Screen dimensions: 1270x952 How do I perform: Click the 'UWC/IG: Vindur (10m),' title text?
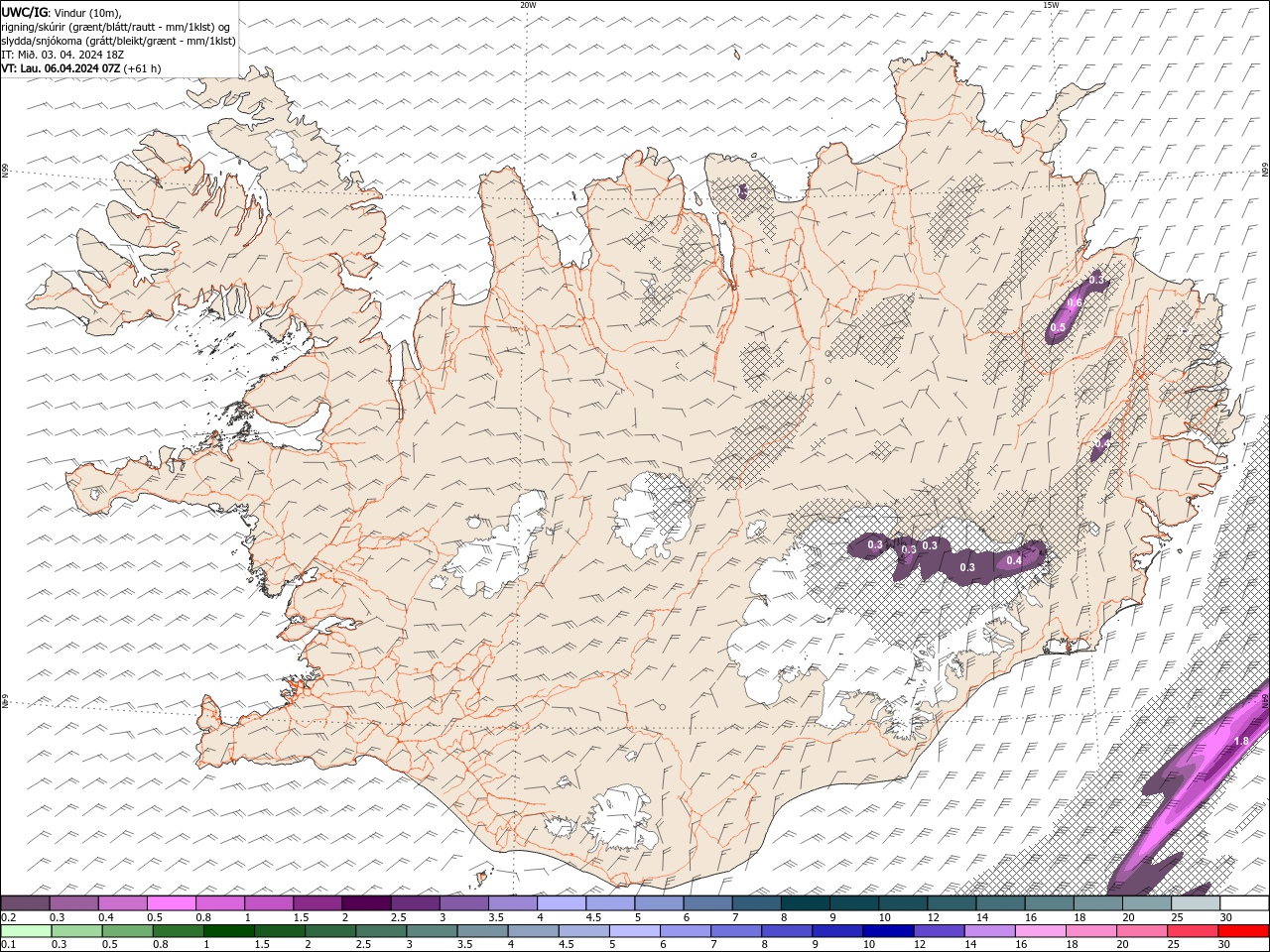click(62, 12)
